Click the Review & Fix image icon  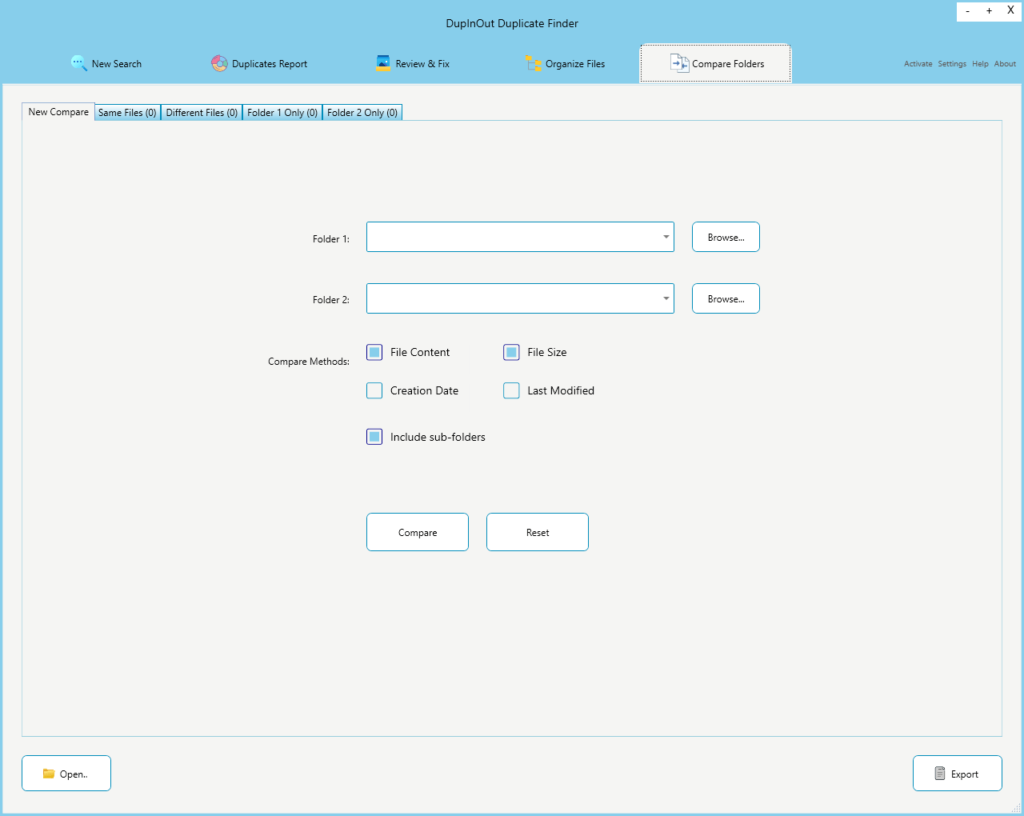click(383, 63)
